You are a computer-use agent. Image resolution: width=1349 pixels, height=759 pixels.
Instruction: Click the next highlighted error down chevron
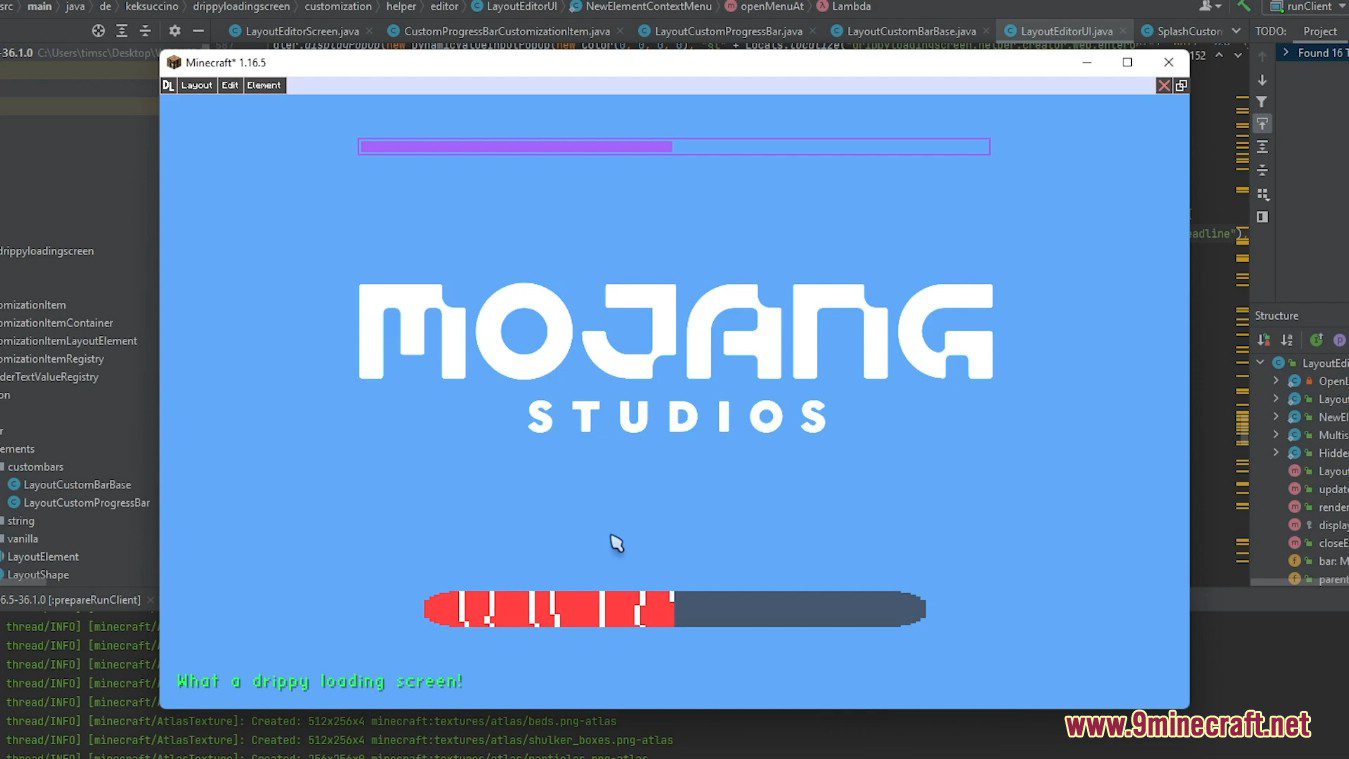point(1238,56)
